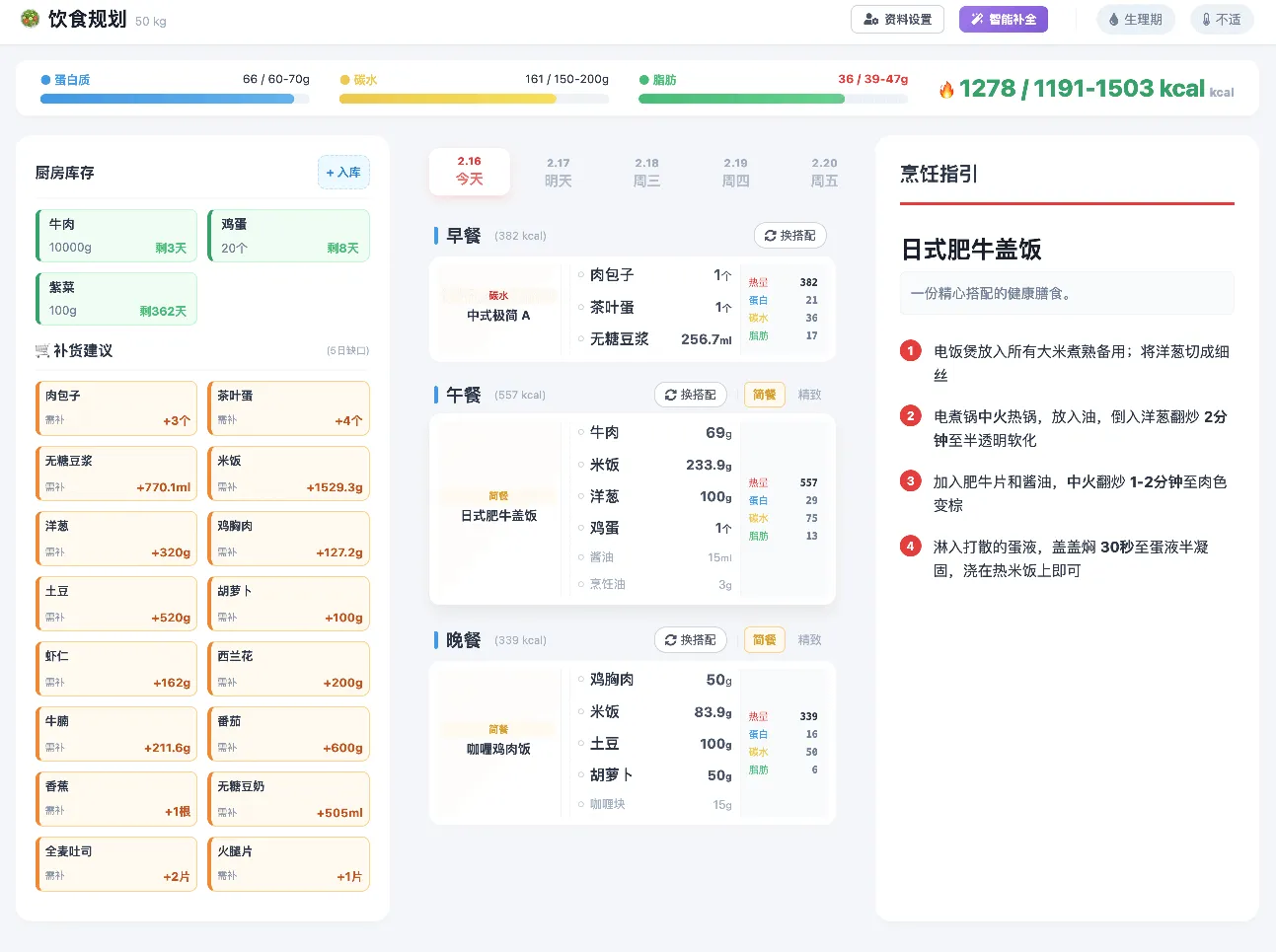The height and width of the screenshot is (952, 1276).
Task: Toggle the 不适 thermometer status
Action: (x=1221, y=20)
